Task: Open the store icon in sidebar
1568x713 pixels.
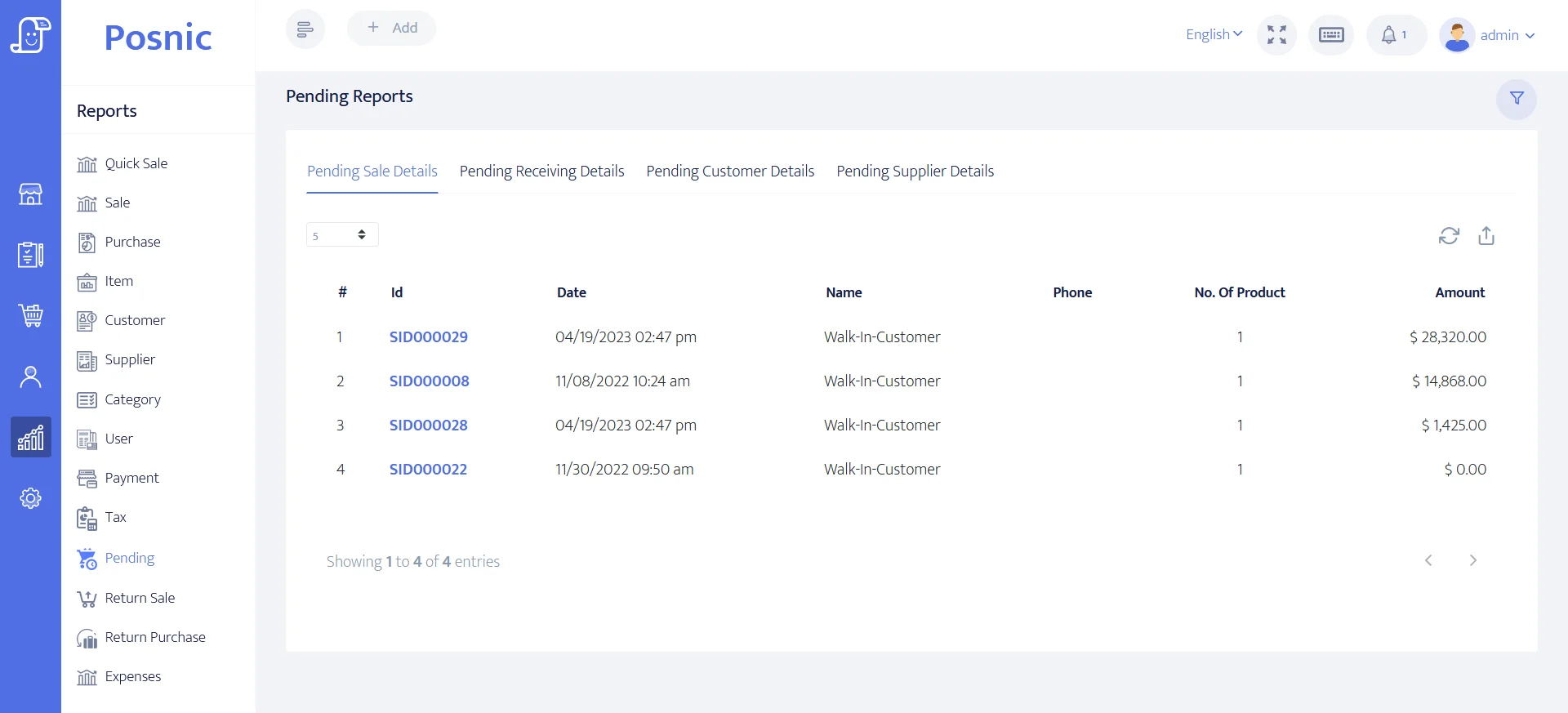Action: 31,194
